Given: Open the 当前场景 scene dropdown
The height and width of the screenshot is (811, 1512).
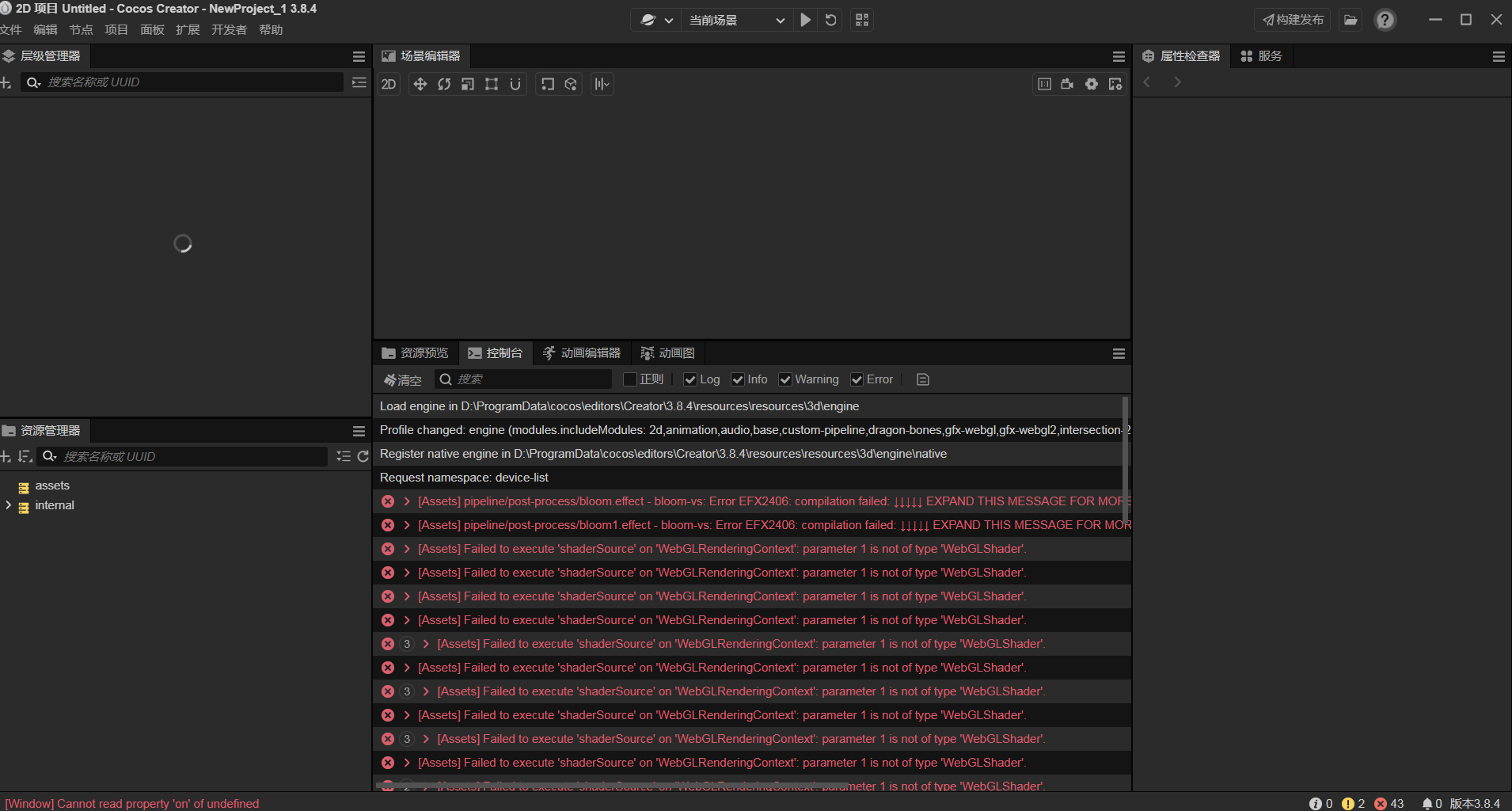Looking at the screenshot, I should [x=736, y=20].
